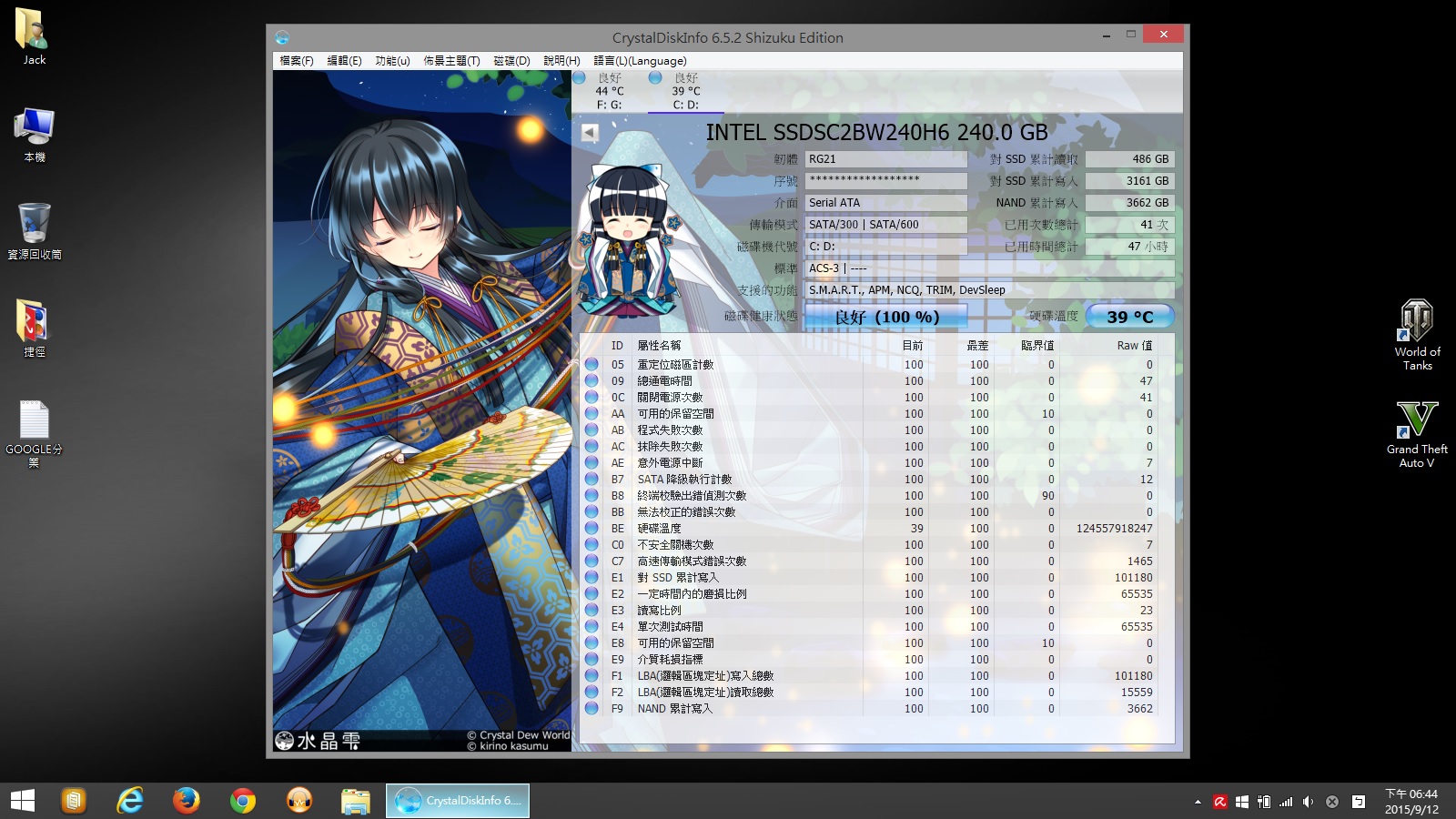Click power on count 41 次 value
The height and width of the screenshot is (819, 1456).
click(x=1129, y=225)
